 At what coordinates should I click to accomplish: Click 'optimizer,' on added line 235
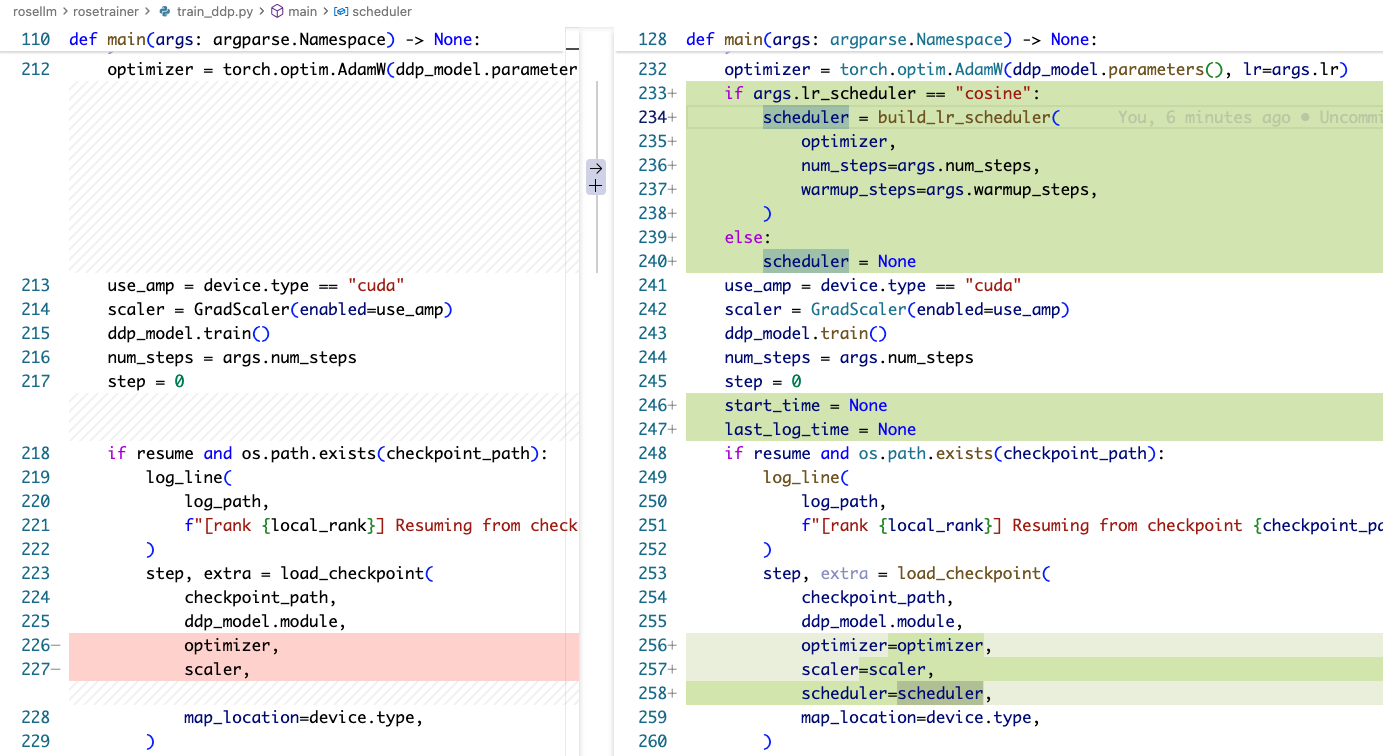[x=849, y=141]
